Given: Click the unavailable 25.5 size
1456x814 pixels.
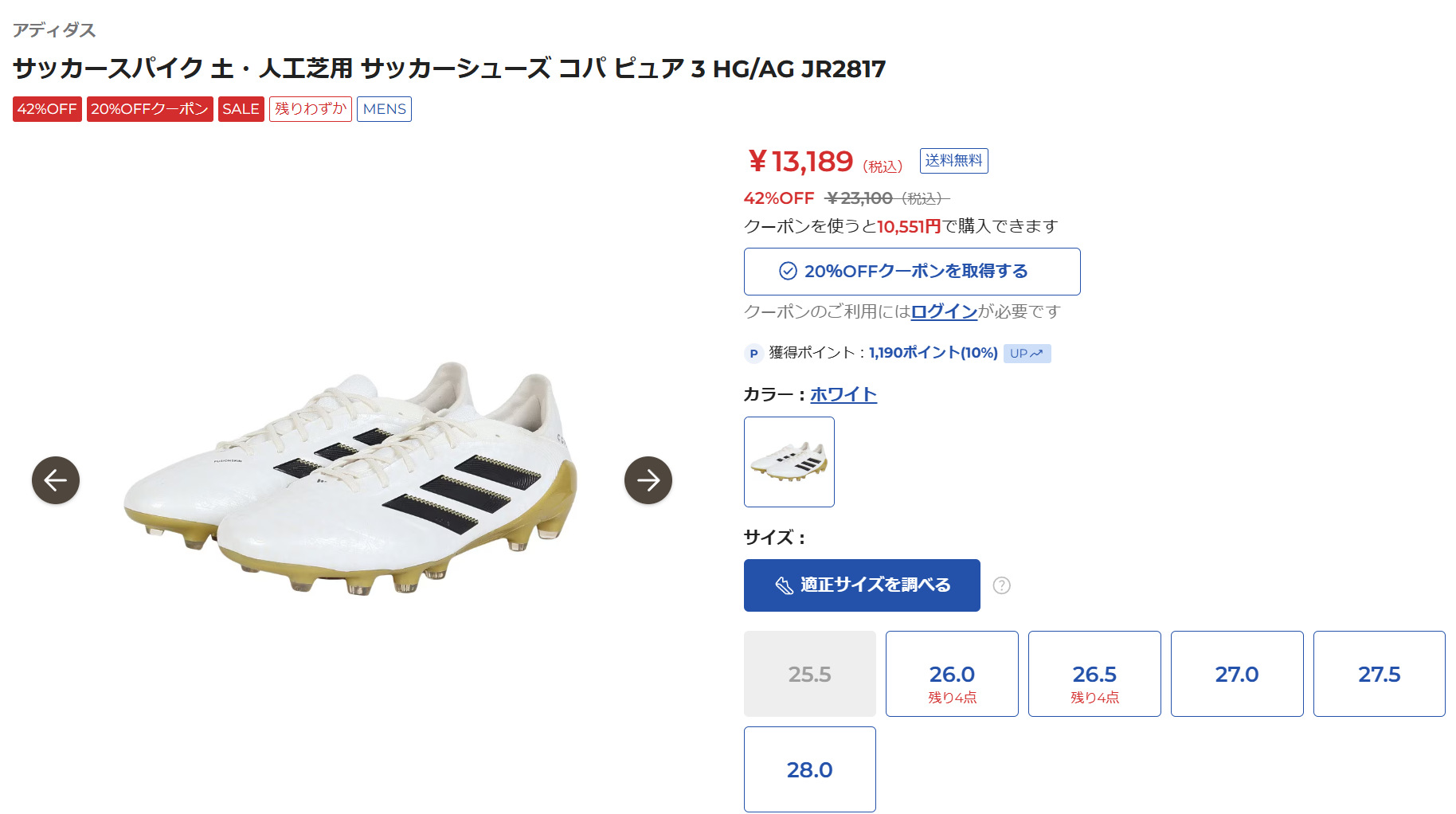Looking at the screenshot, I should coord(810,674).
